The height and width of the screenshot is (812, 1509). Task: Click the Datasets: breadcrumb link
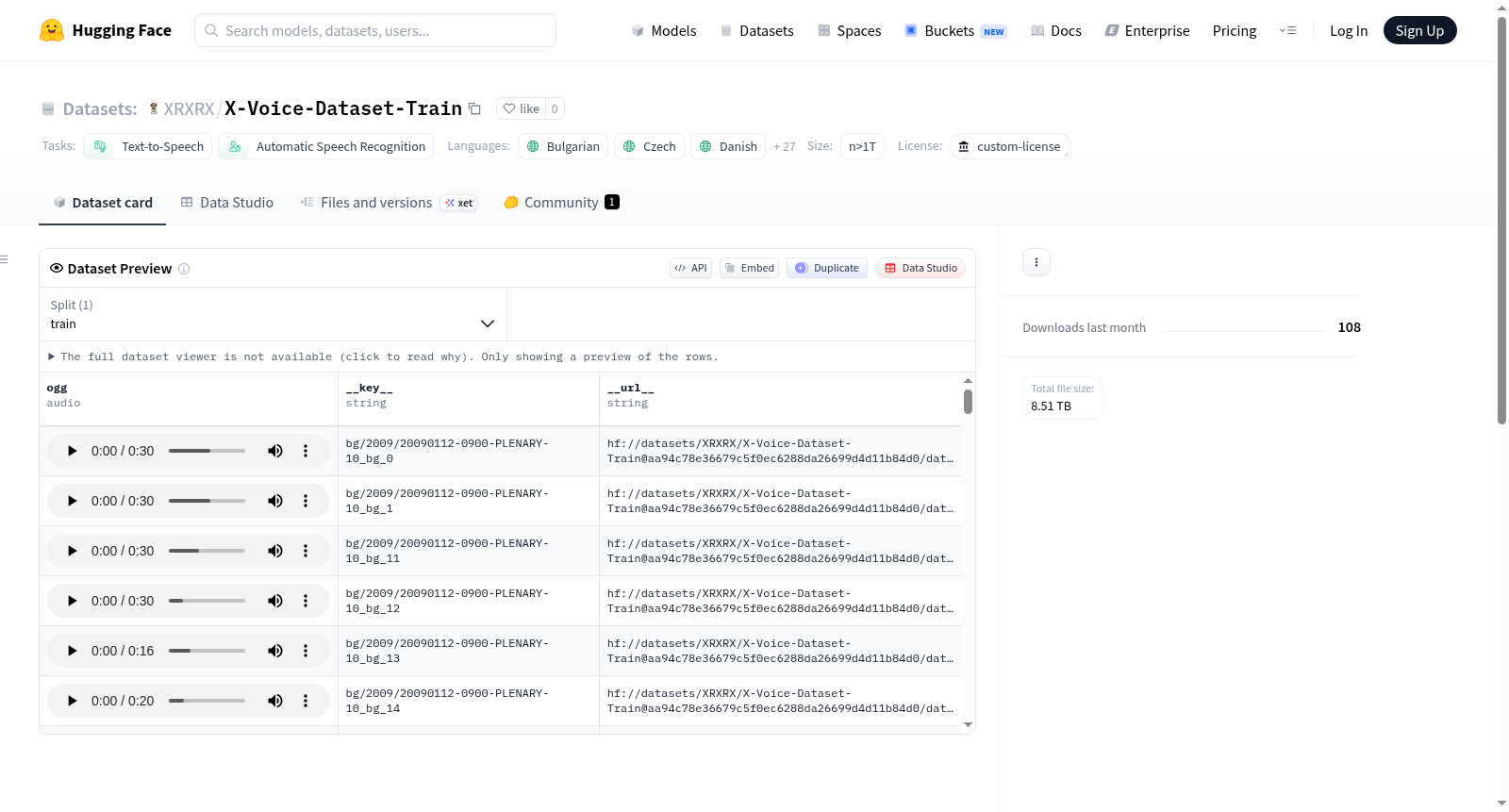click(x=100, y=108)
